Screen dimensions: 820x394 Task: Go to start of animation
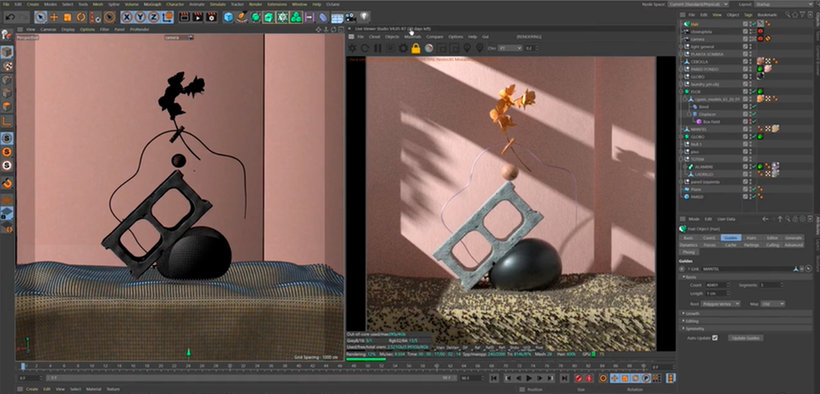(493, 378)
